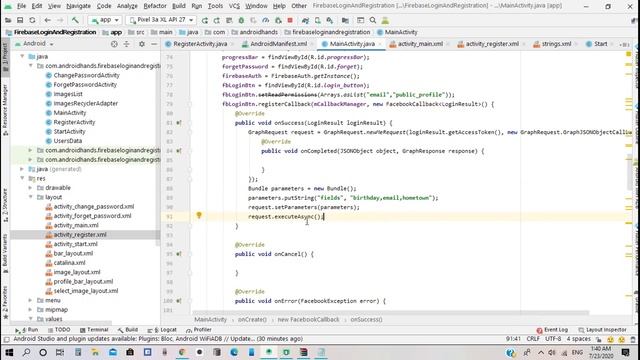Click the Windows taskbar search icon
Image resolution: width=640 pixels, height=360 pixels.
click(x=26, y=352)
